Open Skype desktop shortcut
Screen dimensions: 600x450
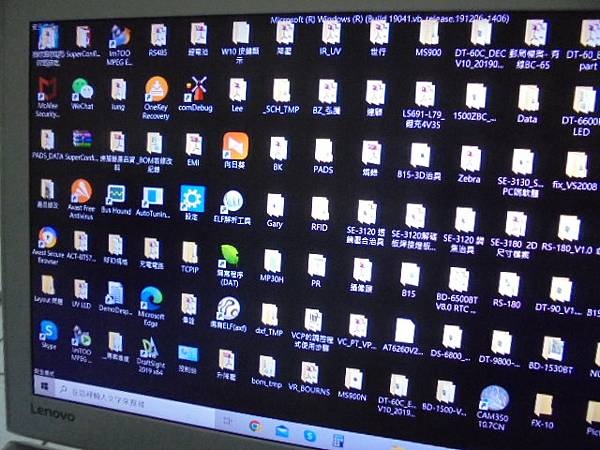click(x=49, y=334)
